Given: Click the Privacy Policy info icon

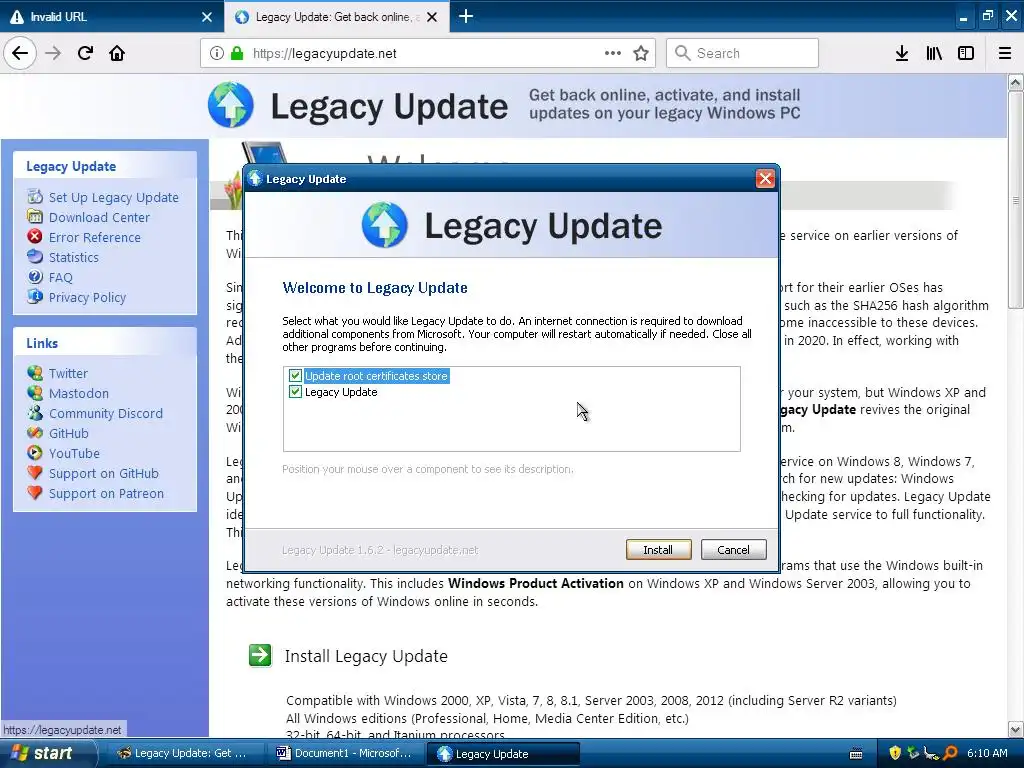Looking at the screenshot, I should pyautogui.click(x=35, y=296).
